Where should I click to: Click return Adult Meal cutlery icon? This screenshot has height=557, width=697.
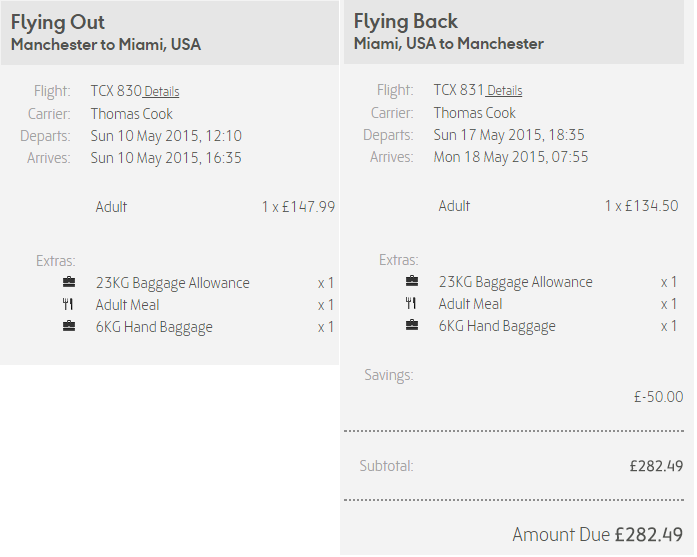[411, 304]
